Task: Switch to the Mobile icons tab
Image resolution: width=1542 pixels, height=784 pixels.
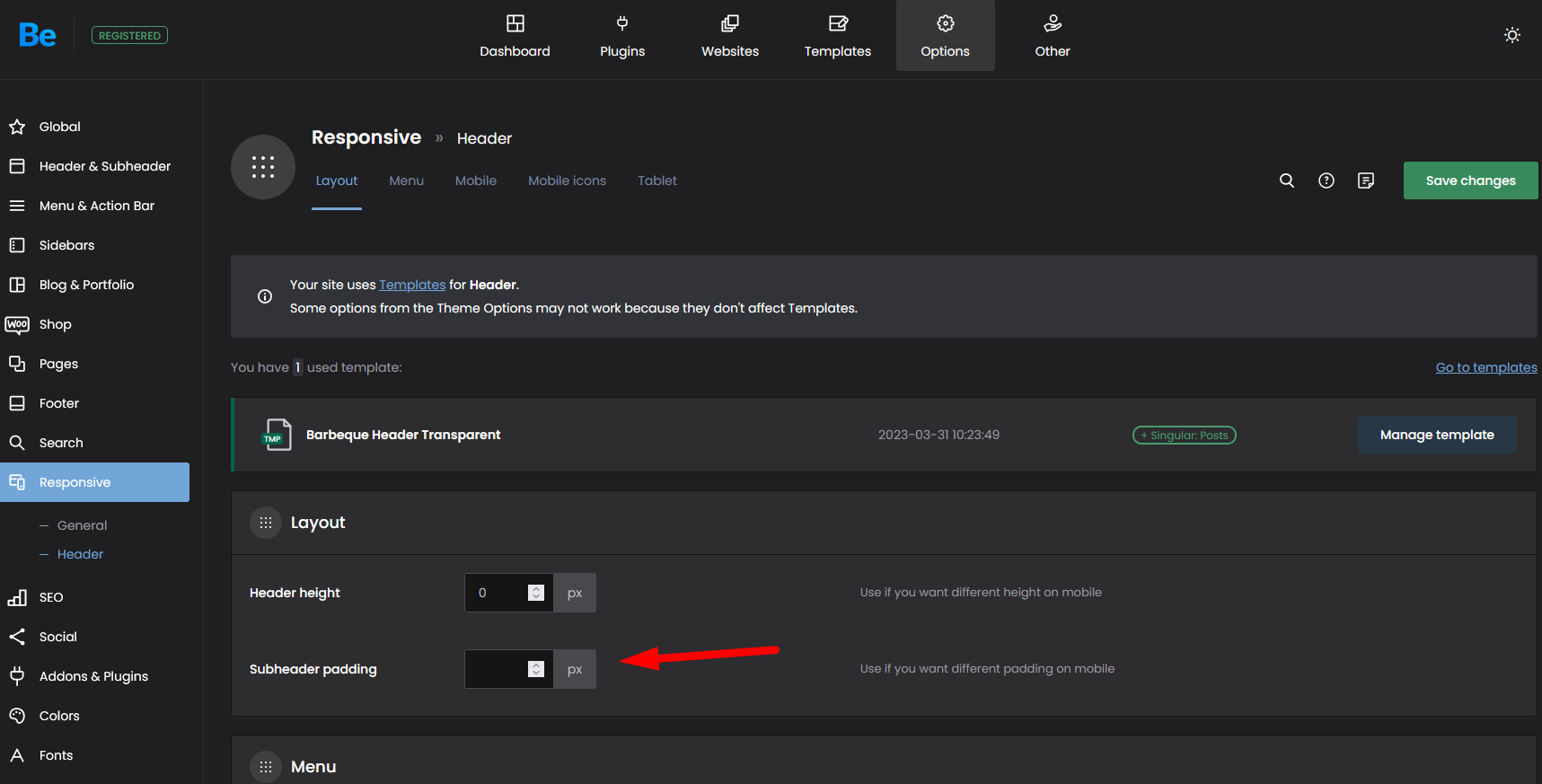Action: click(x=567, y=181)
